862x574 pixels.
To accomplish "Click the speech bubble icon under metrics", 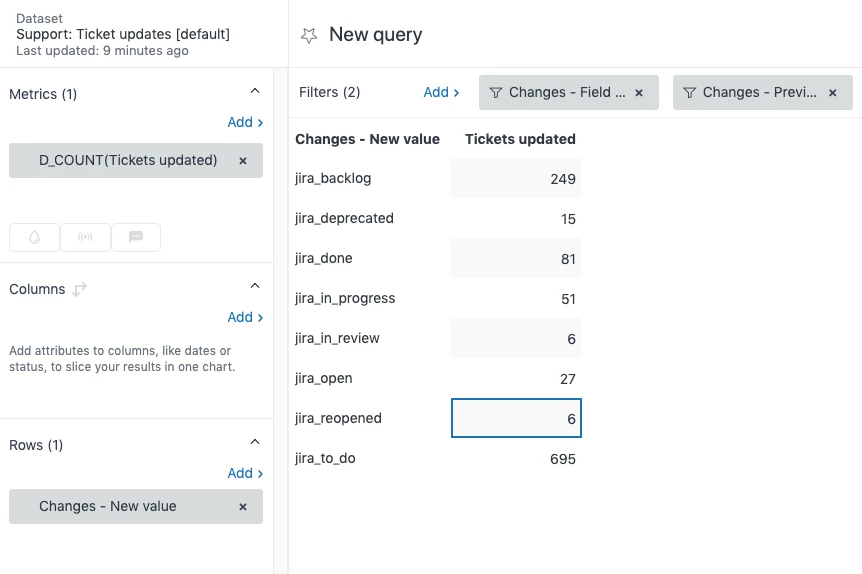I will (136, 237).
